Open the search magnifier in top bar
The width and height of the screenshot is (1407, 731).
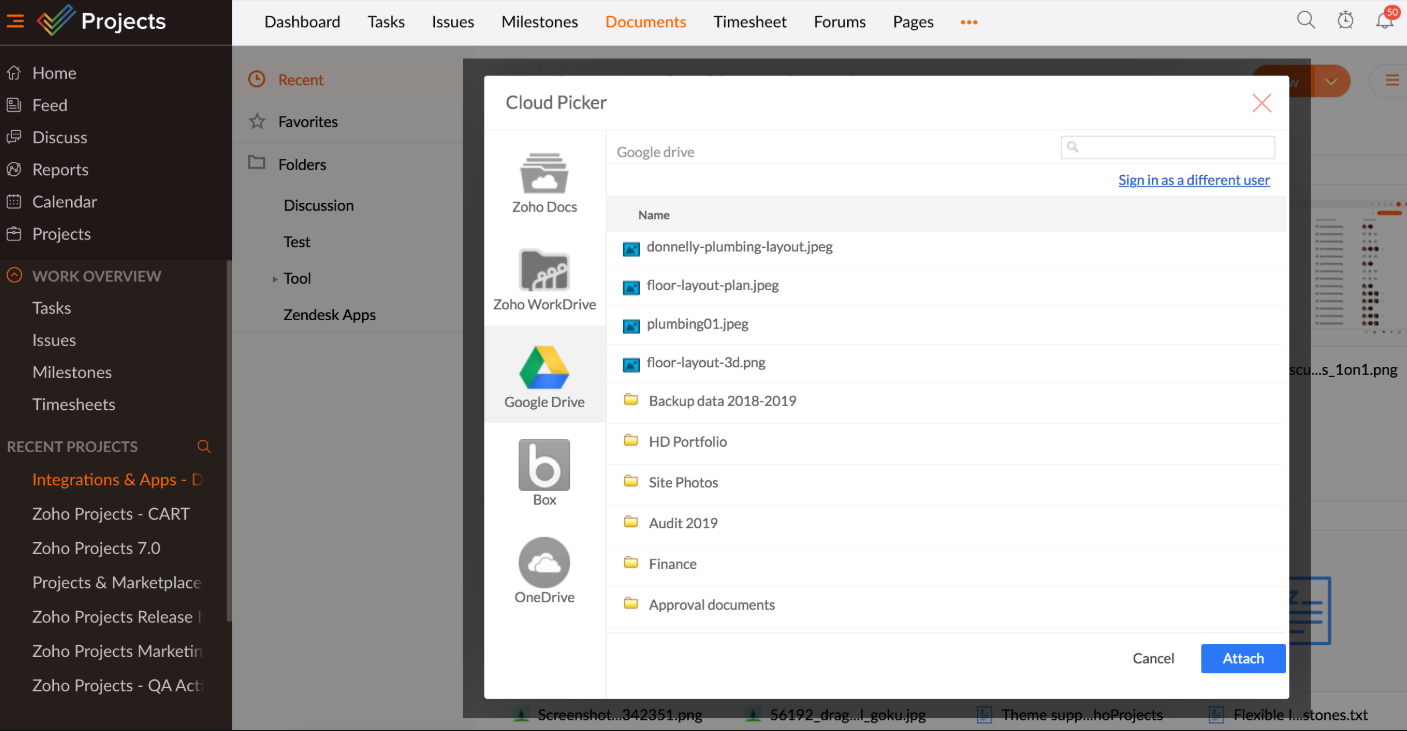(1306, 20)
